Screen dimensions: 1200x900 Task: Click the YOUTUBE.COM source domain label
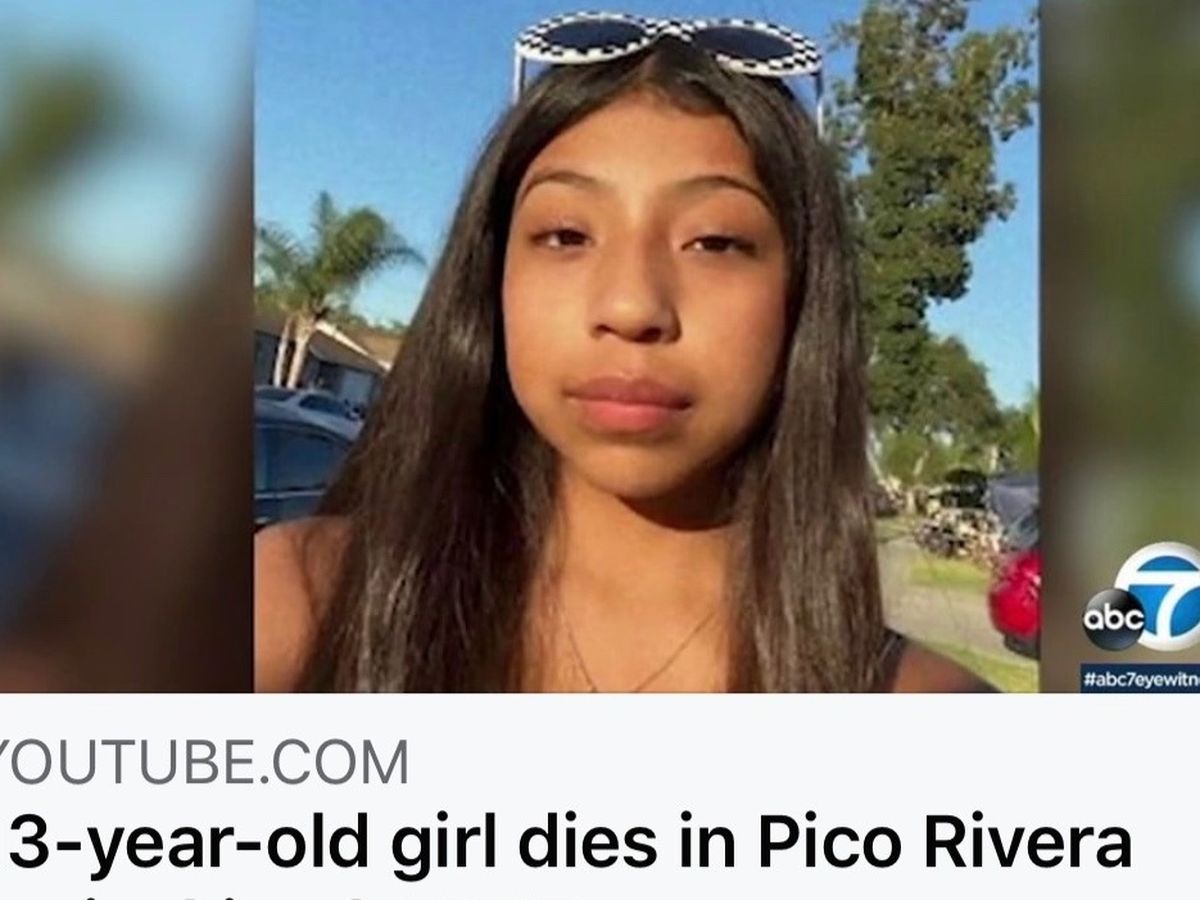pos(205,763)
